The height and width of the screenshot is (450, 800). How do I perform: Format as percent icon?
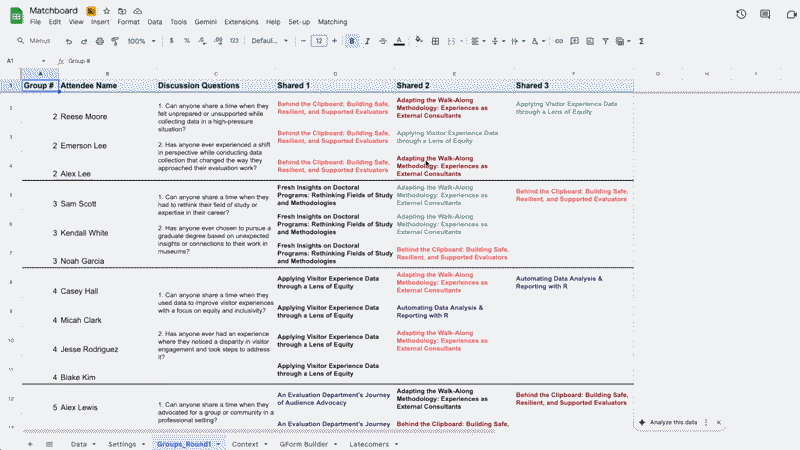(187, 41)
